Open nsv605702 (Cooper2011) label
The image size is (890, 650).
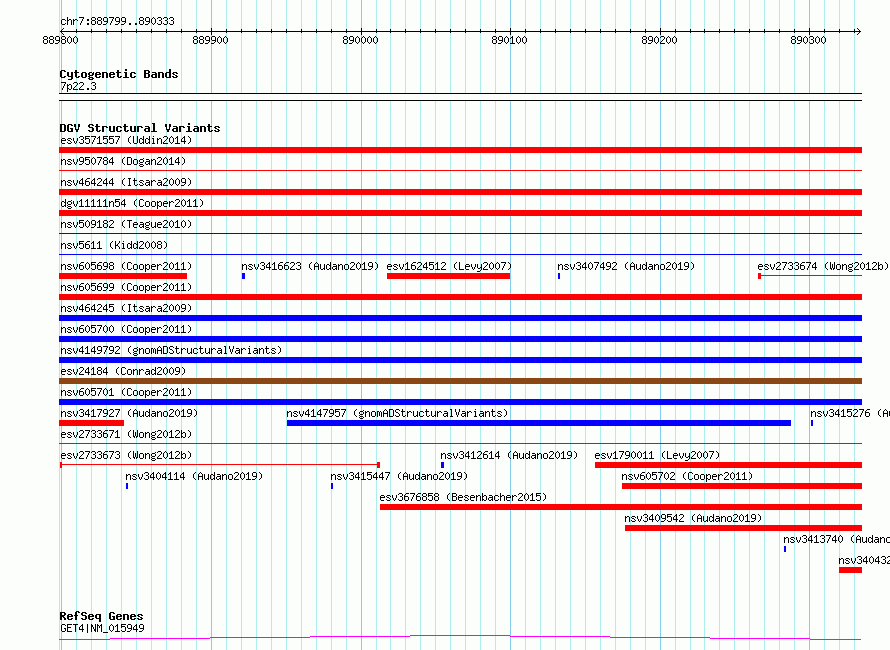687,476
